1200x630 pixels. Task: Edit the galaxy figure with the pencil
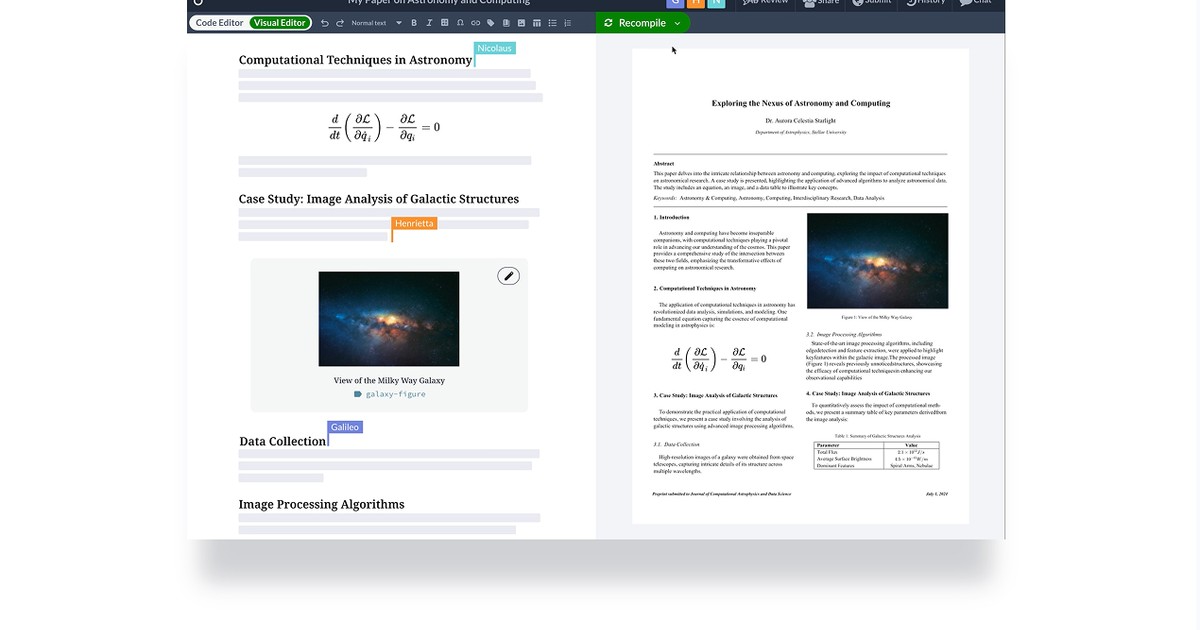pyautogui.click(x=509, y=276)
